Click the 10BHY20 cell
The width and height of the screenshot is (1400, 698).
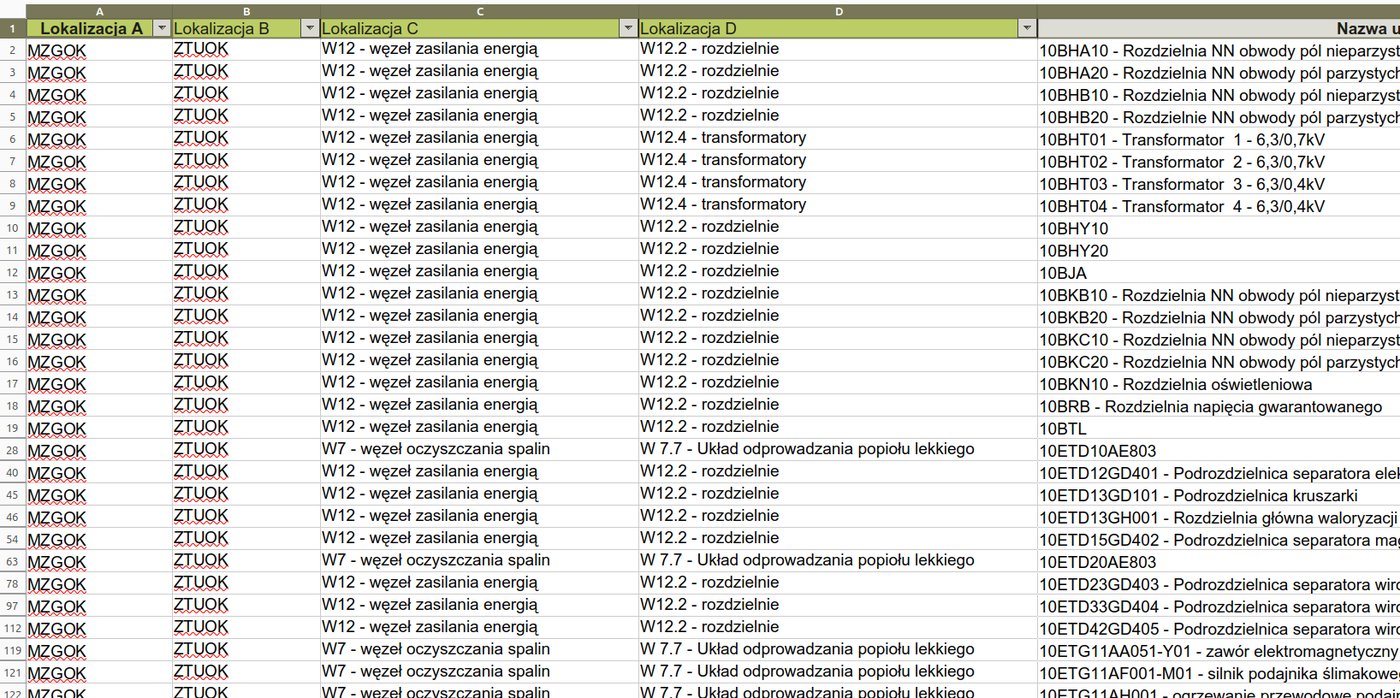pos(1218,250)
